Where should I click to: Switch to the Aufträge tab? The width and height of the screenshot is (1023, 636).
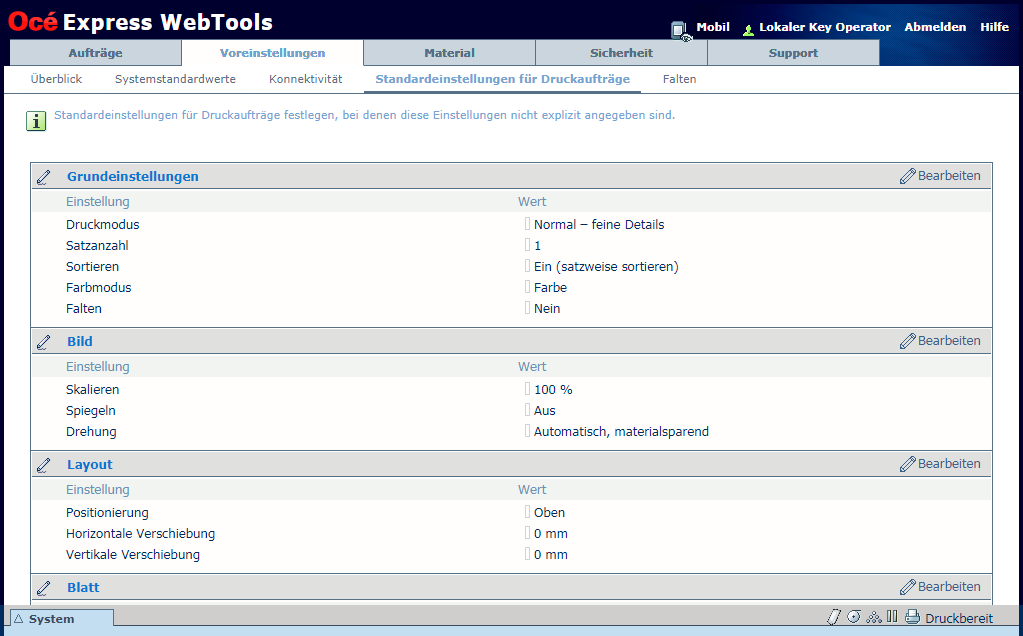(x=96, y=53)
